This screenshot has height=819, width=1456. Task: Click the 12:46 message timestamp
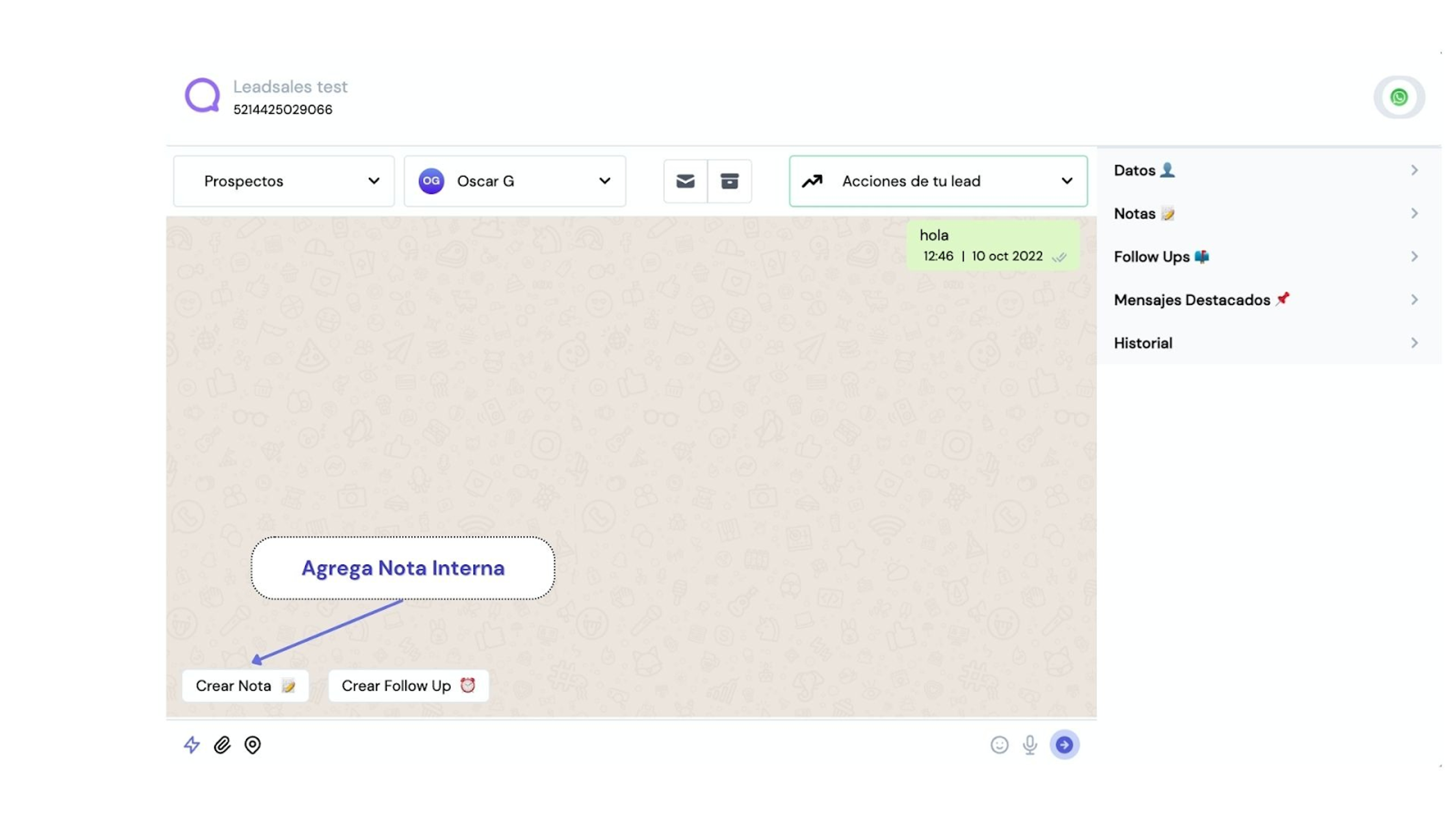tap(938, 256)
